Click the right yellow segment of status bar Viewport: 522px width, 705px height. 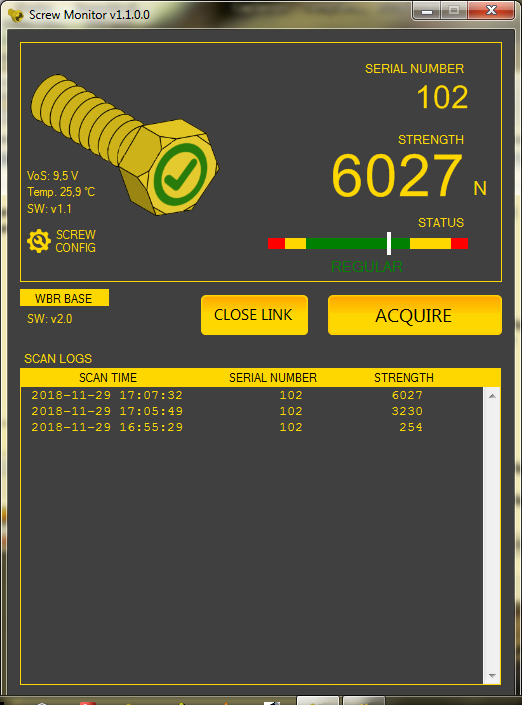[430, 243]
